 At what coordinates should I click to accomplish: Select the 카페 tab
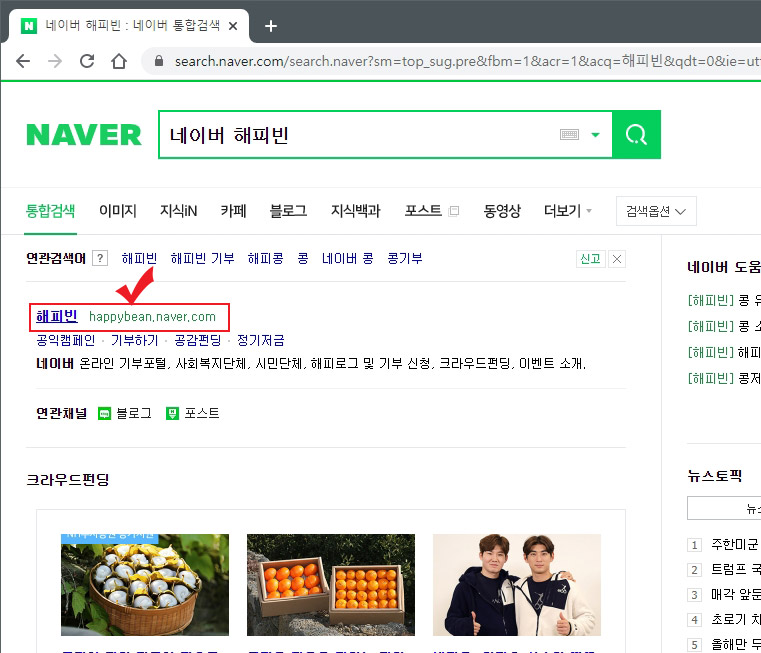click(233, 211)
